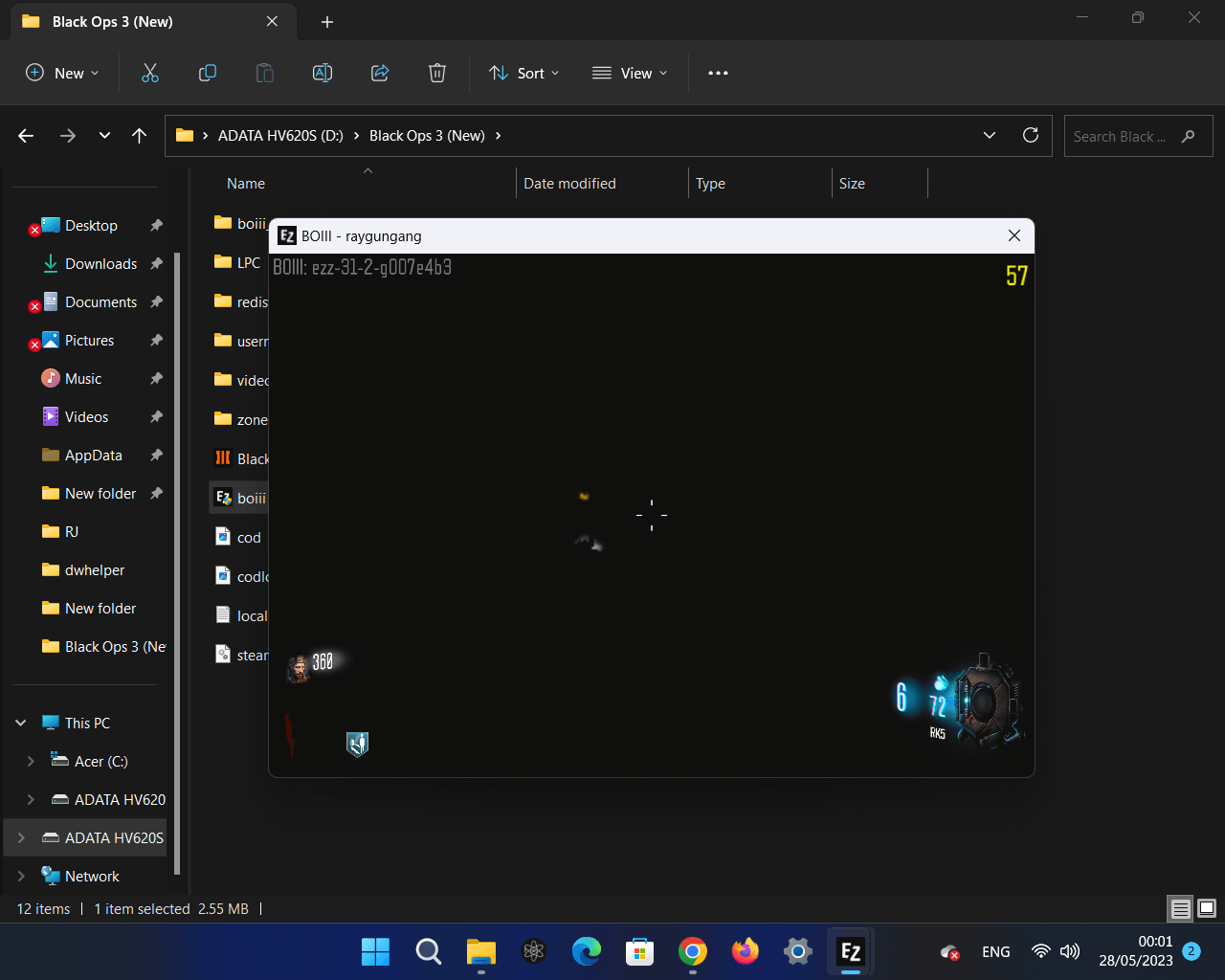Viewport: 1225px width, 980px height.
Task: Click the Search Black Ops 3 field
Action: (x=1138, y=136)
